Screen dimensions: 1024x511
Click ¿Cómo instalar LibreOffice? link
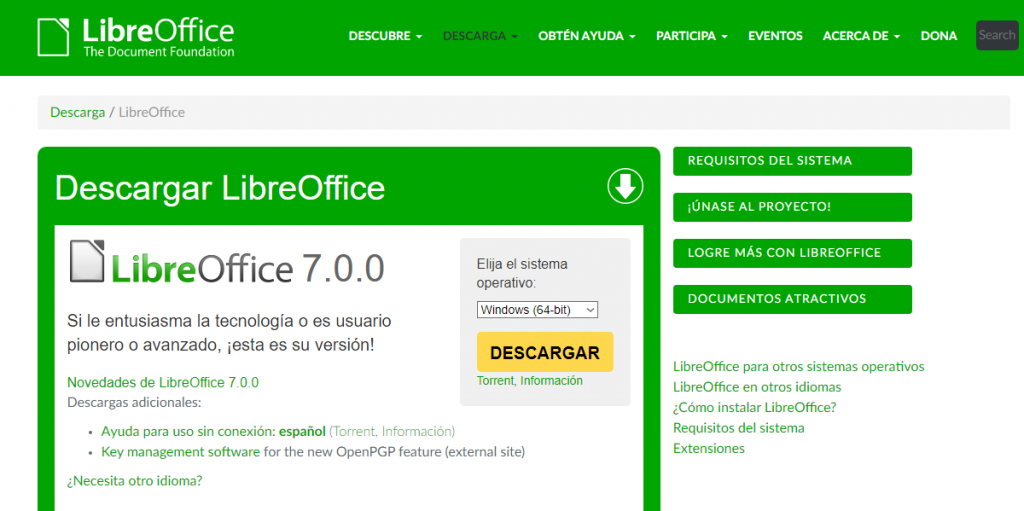754,407
